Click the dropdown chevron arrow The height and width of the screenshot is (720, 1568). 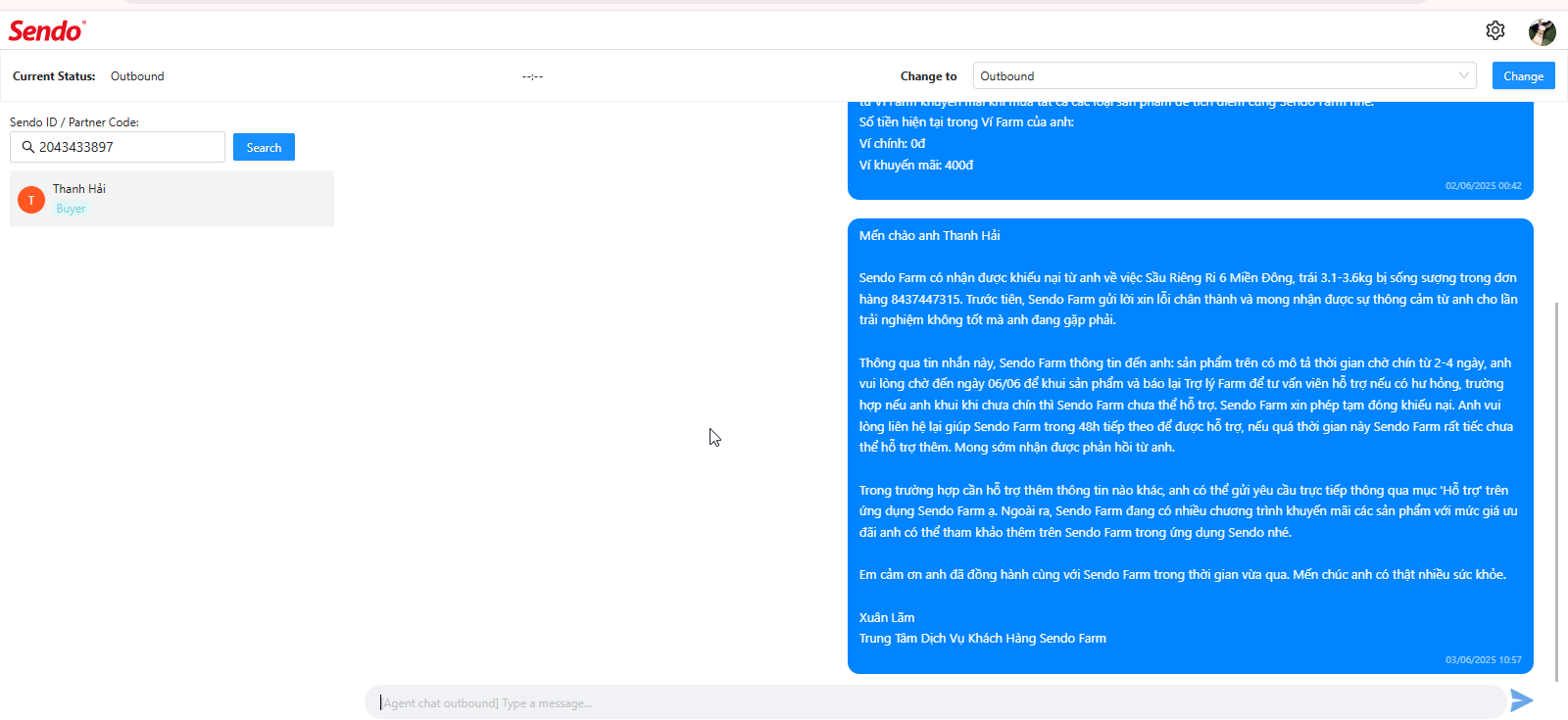click(x=1463, y=75)
